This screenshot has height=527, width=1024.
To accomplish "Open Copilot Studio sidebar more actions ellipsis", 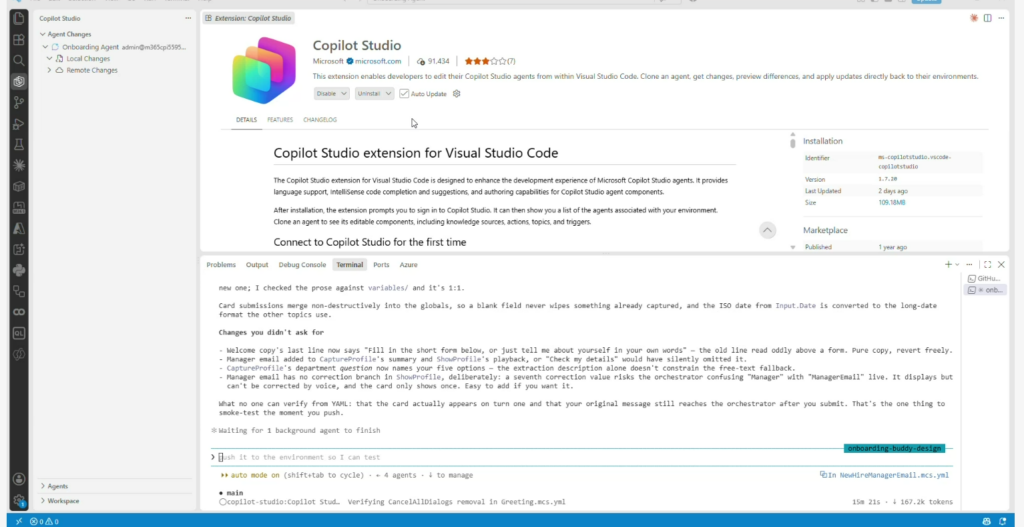I will (188, 18).
